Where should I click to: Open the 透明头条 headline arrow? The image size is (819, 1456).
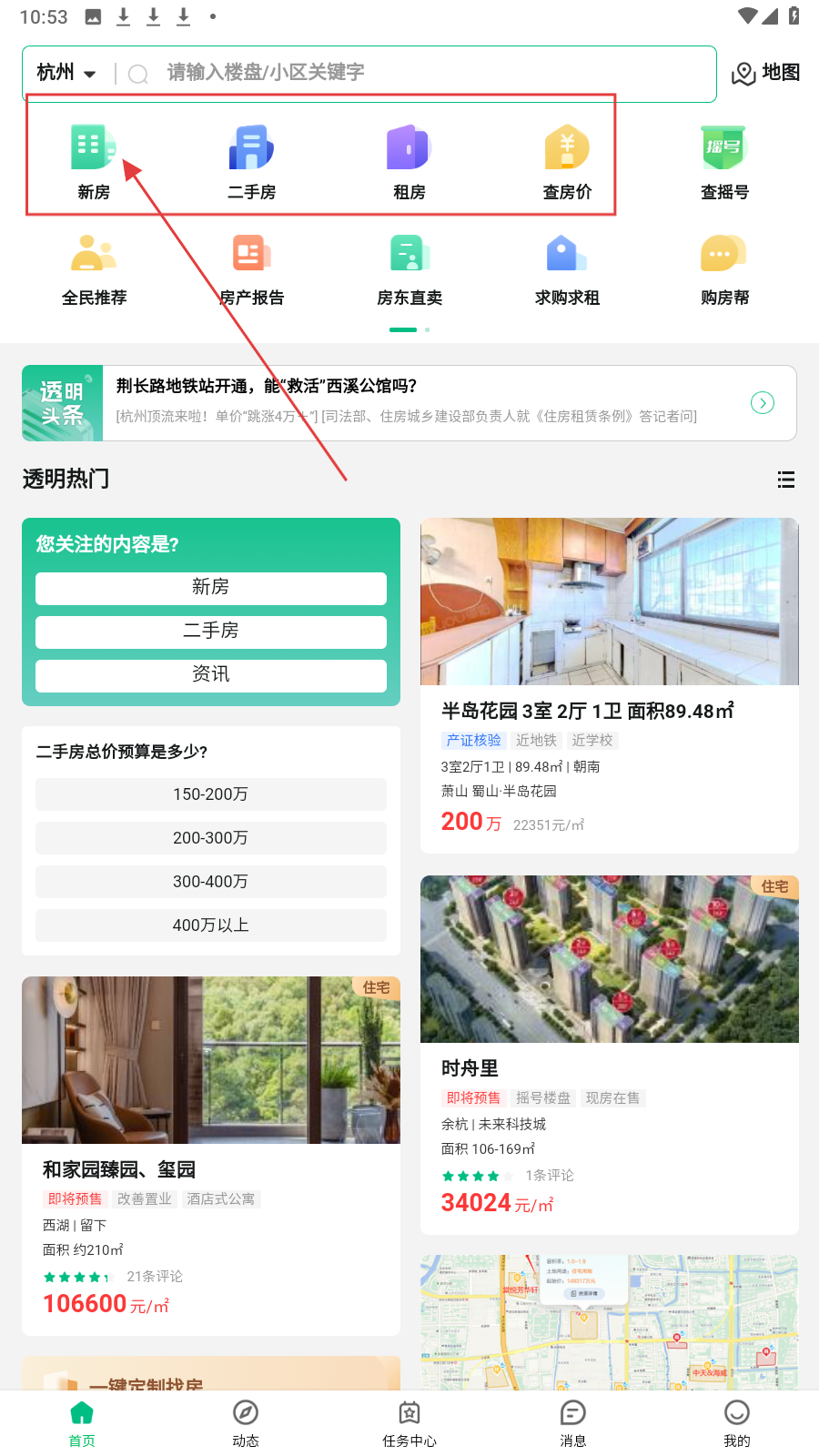(x=763, y=402)
